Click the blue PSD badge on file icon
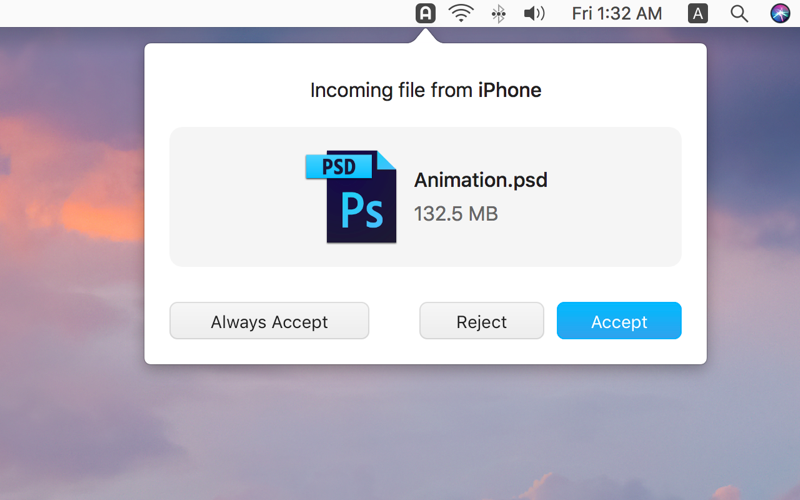This screenshot has width=800, height=500. pos(339,167)
